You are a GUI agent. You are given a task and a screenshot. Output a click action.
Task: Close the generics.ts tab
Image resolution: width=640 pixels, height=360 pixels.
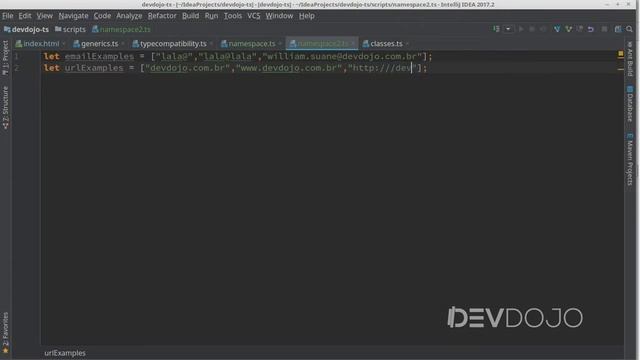(x=122, y=44)
